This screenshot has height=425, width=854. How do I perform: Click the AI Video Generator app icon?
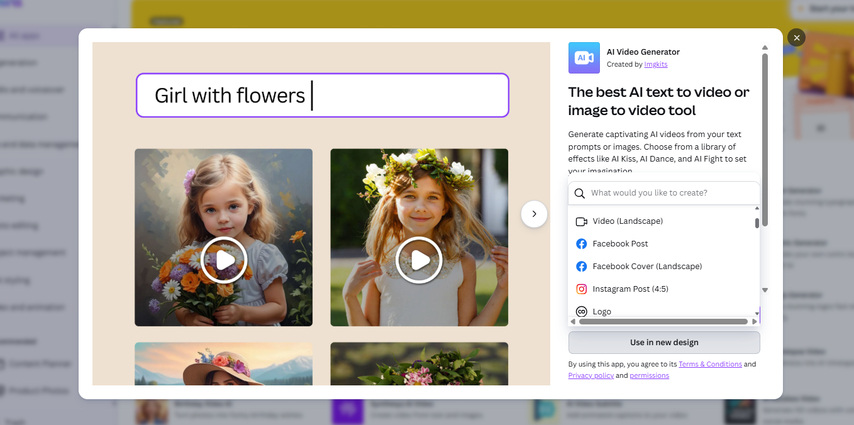tap(584, 58)
